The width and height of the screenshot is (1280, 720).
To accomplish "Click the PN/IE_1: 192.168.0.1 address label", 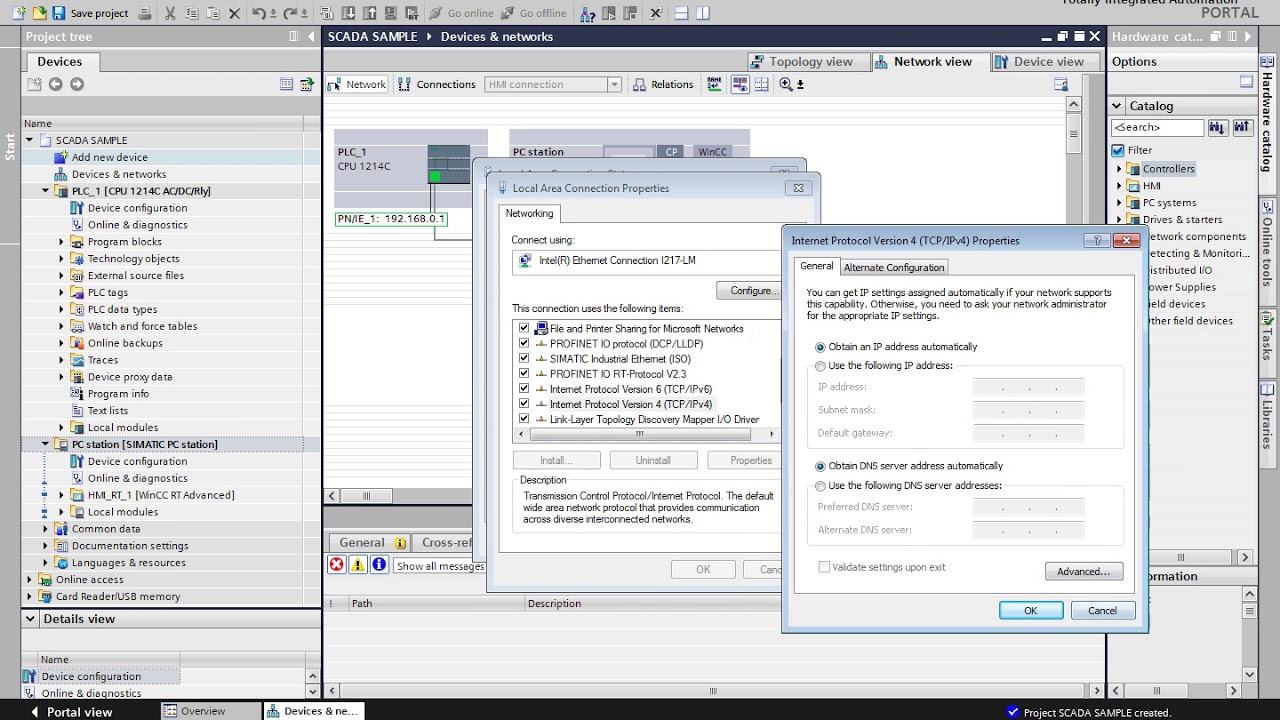I will click(391, 219).
